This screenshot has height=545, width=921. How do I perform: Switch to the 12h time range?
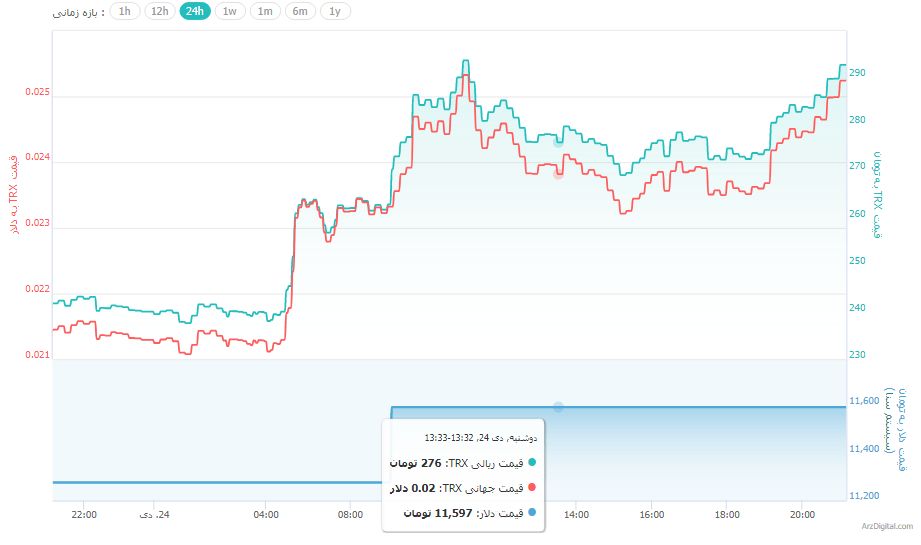click(159, 12)
